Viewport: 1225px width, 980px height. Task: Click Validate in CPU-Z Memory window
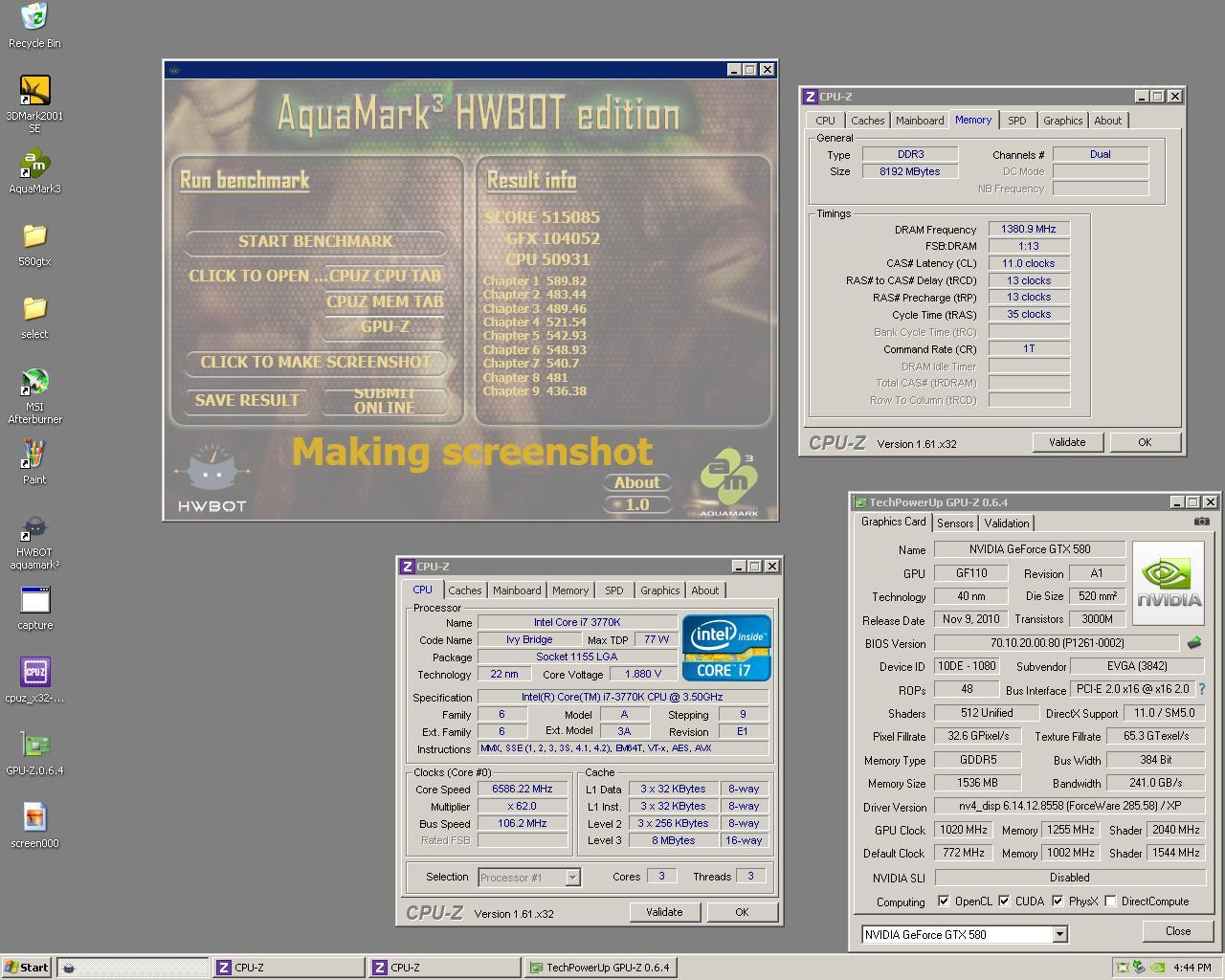pos(1067,442)
